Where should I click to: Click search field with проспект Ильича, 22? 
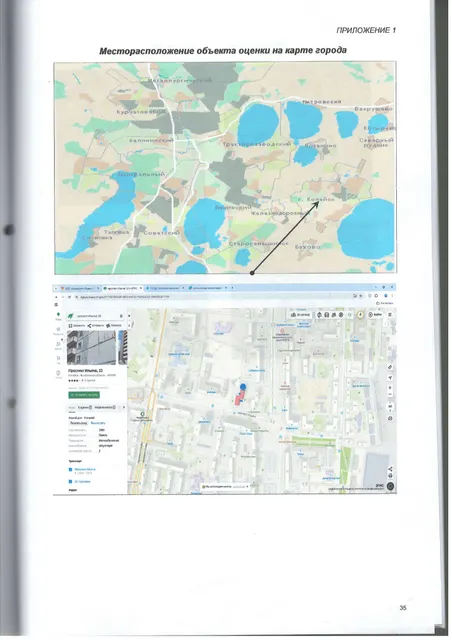[95, 316]
